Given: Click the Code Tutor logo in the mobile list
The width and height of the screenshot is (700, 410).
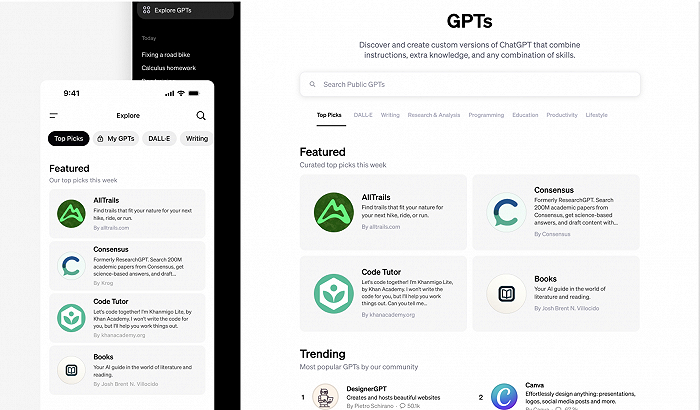Looking at the screenshot, I should (71, 318).
